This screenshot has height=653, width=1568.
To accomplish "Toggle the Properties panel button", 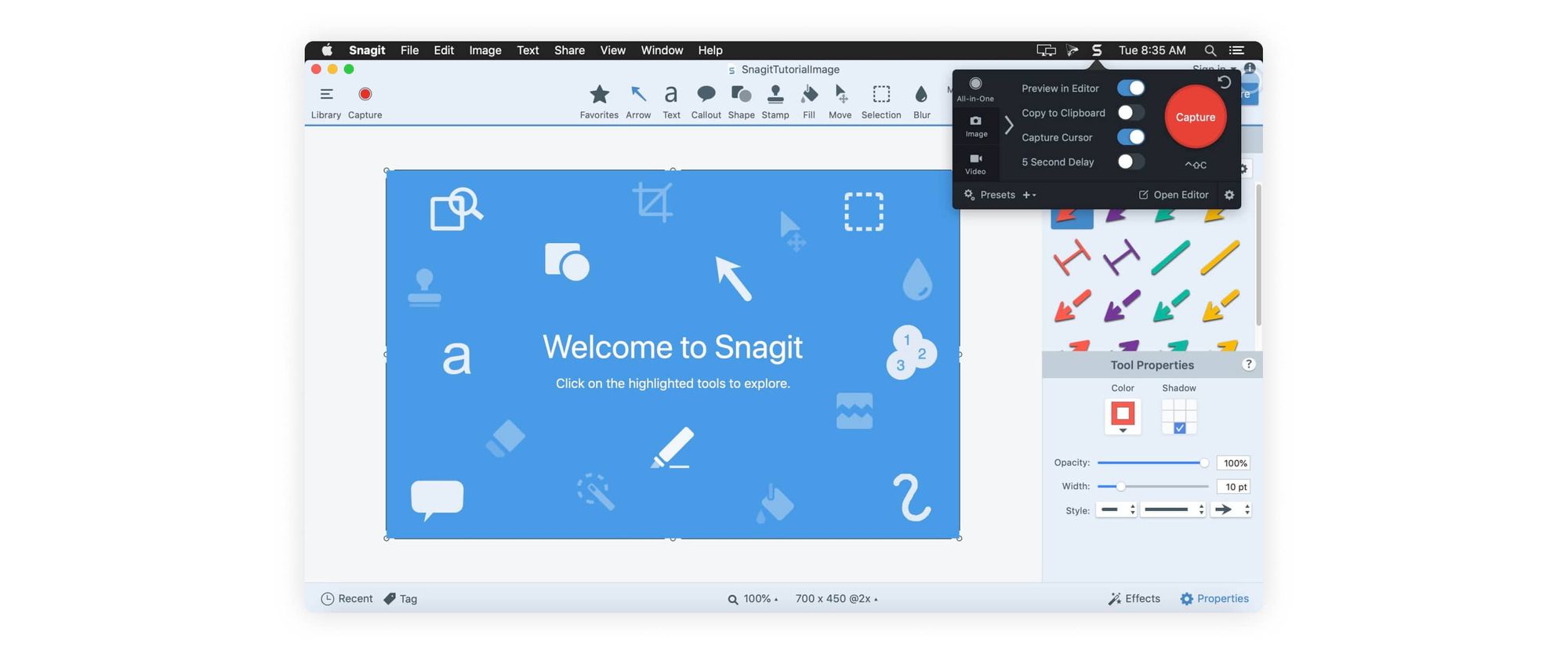I will 1214,599.
